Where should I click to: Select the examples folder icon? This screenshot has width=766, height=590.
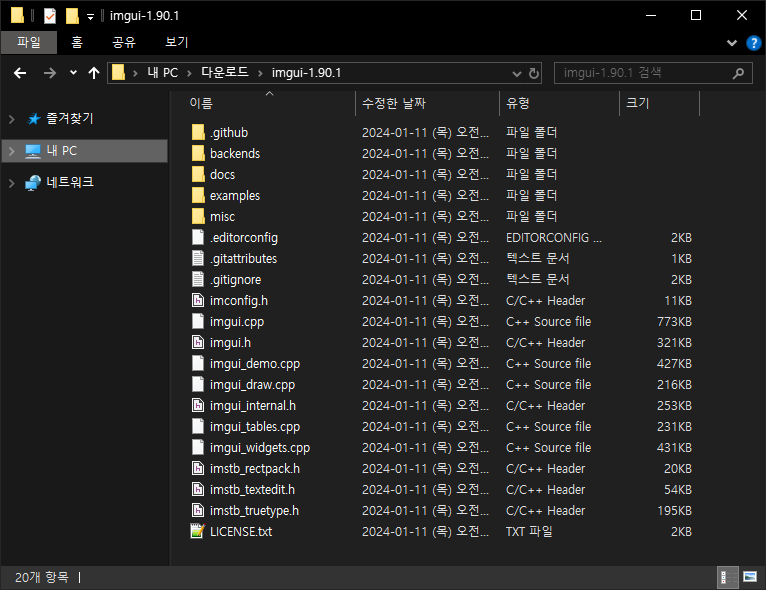[198, 195]
